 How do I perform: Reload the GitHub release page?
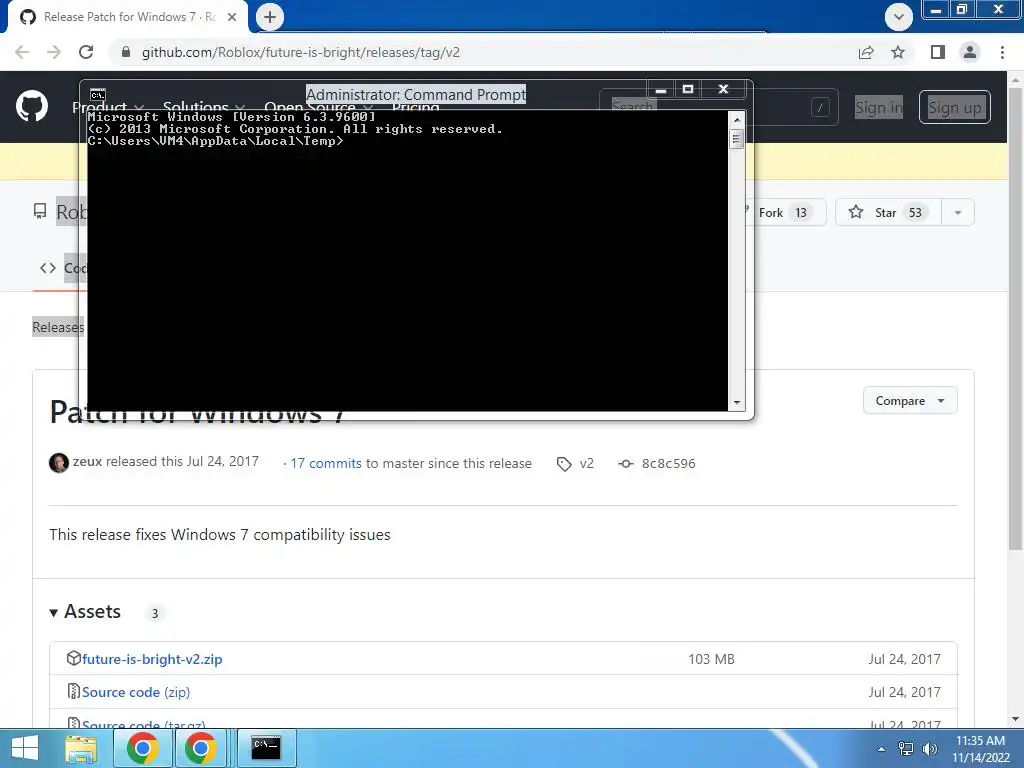(86, 52)
